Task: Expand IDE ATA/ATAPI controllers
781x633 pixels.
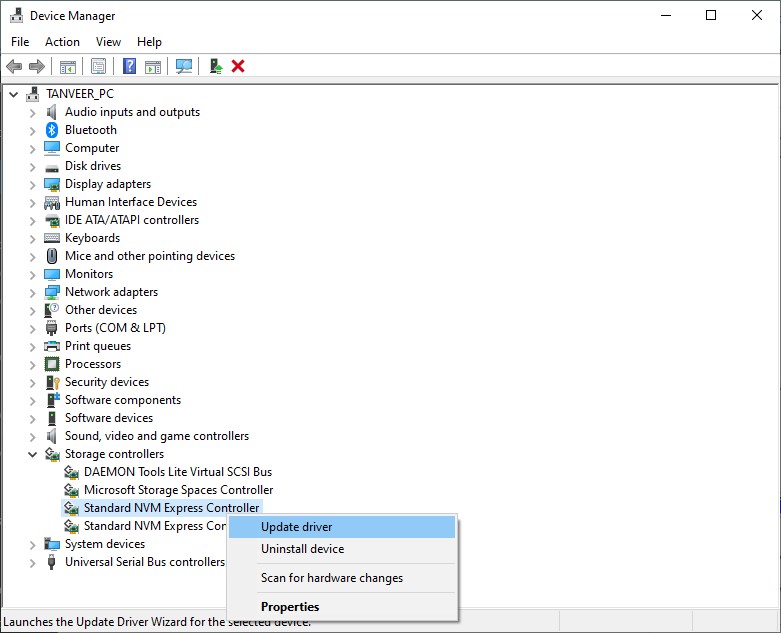Action: [x=33, y=221]
